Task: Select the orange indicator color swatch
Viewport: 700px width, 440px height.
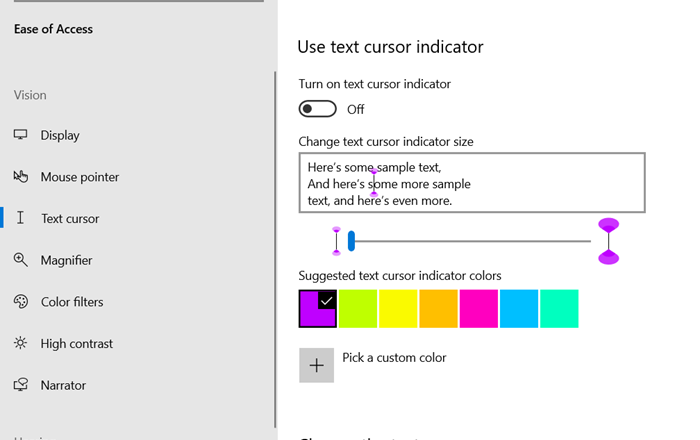Action: pos(438,308)
